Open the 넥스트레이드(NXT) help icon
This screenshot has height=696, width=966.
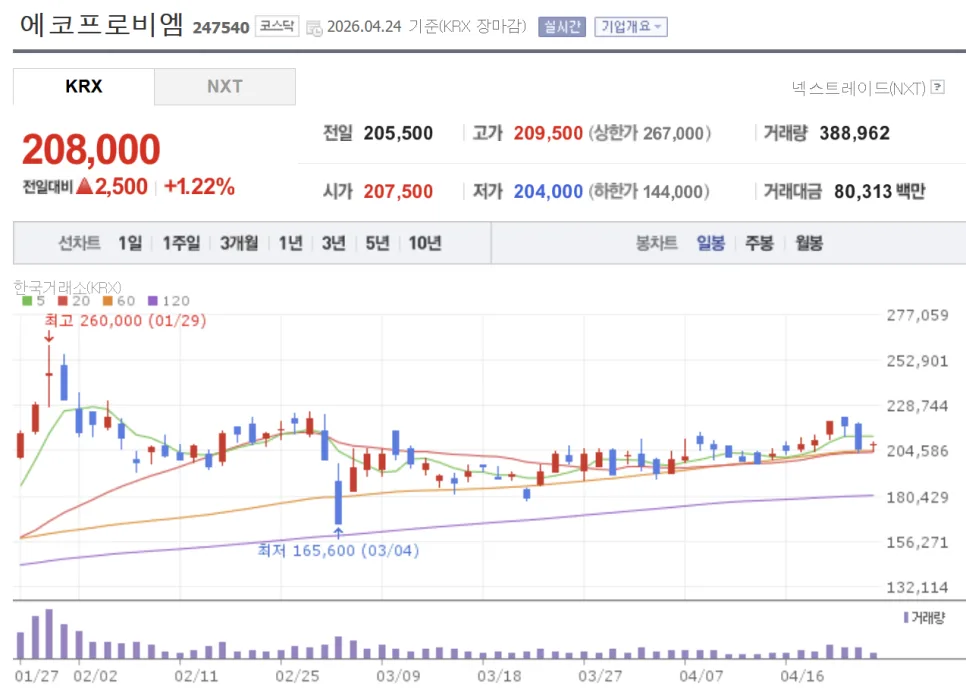point(938,87)
